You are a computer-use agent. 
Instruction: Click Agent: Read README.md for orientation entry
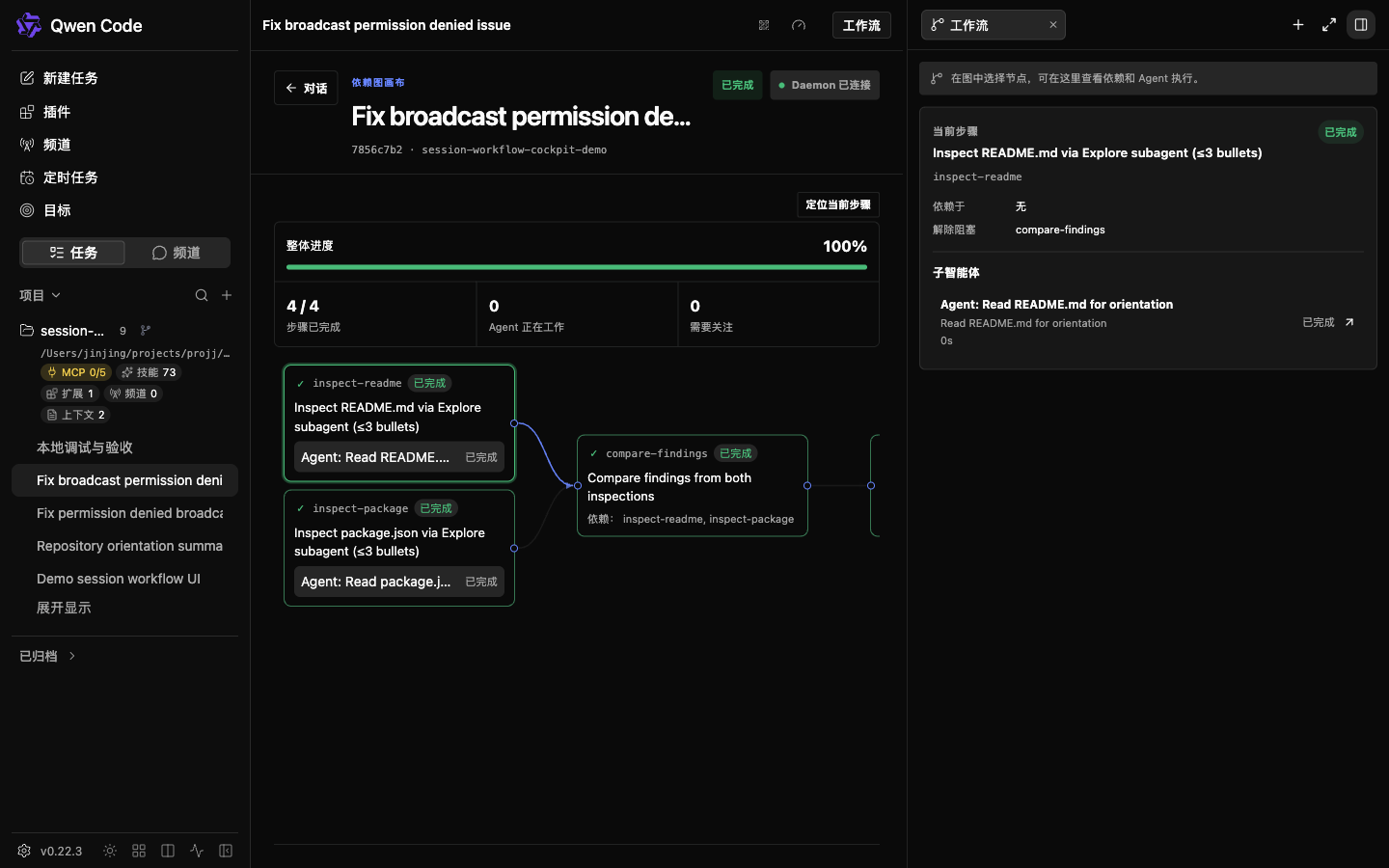point(1148,322)
